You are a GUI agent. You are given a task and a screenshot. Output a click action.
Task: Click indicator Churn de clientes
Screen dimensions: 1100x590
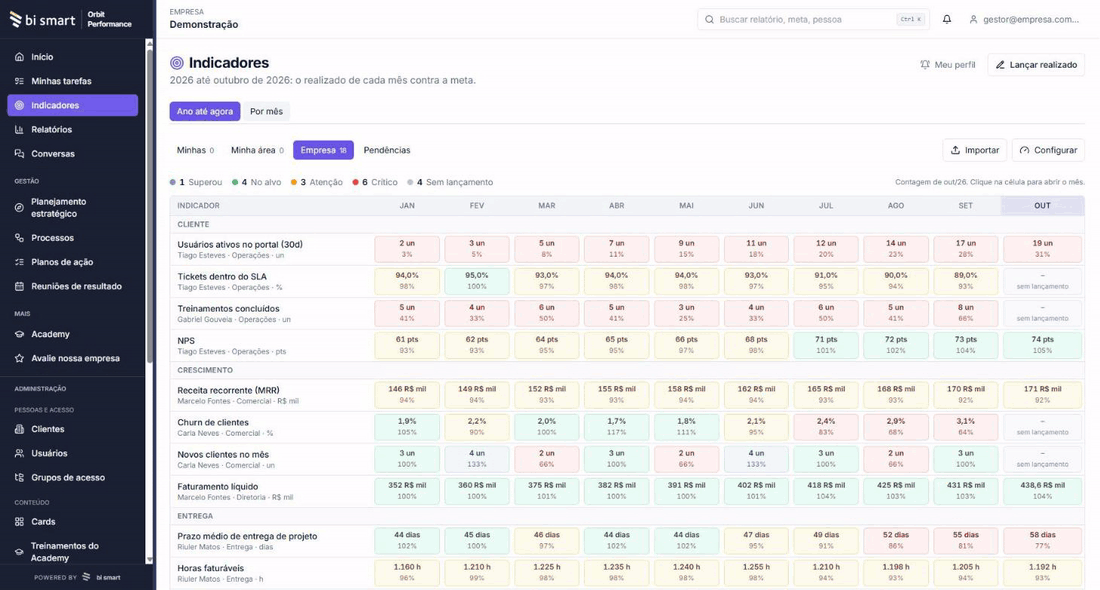coord(213,422)
